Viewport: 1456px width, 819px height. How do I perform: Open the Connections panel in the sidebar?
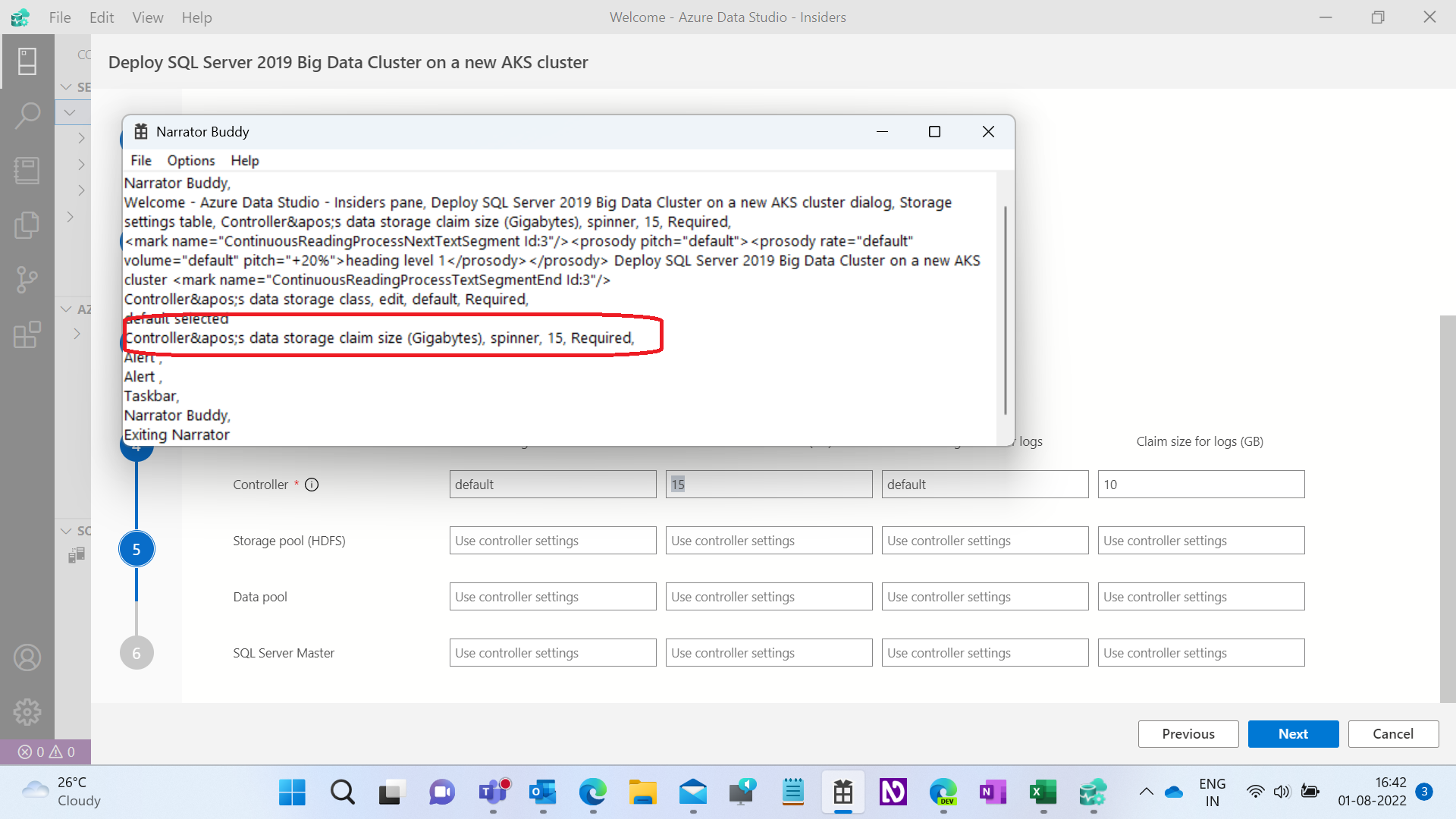coord(28,61)
